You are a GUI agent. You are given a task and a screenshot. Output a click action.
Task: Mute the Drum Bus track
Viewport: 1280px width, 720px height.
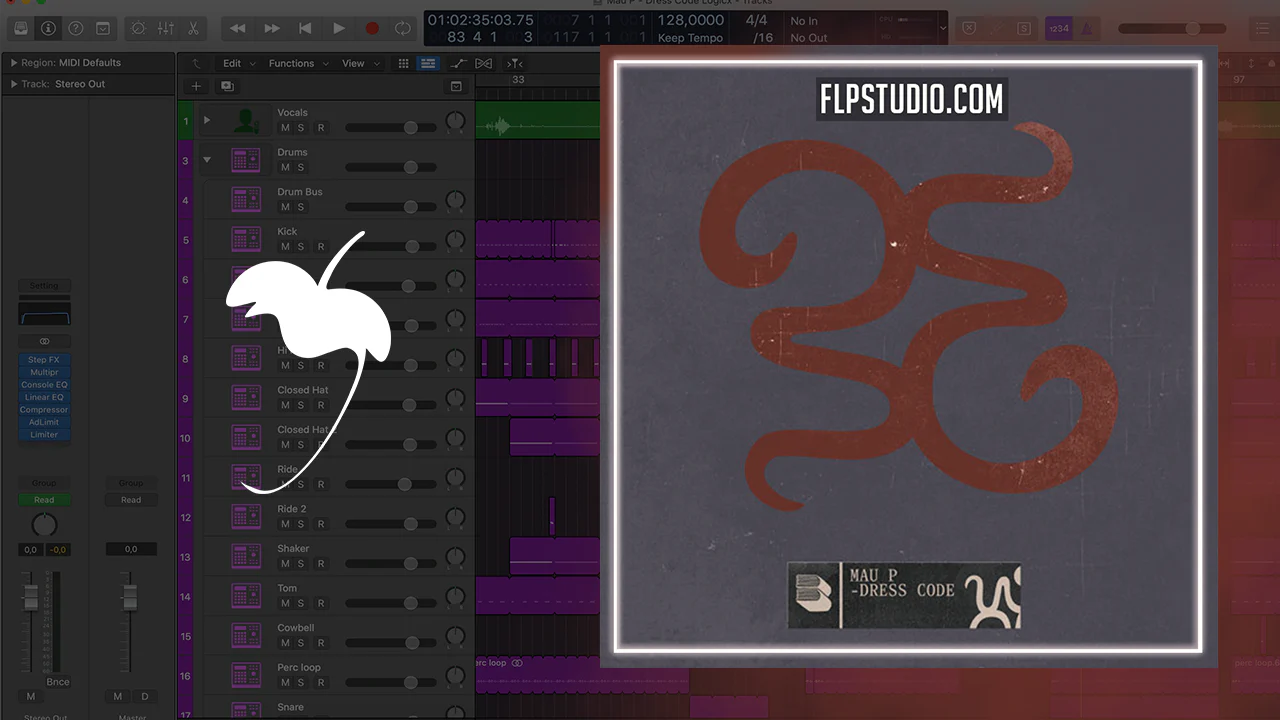pyautogui.click(x=285, y=207)
